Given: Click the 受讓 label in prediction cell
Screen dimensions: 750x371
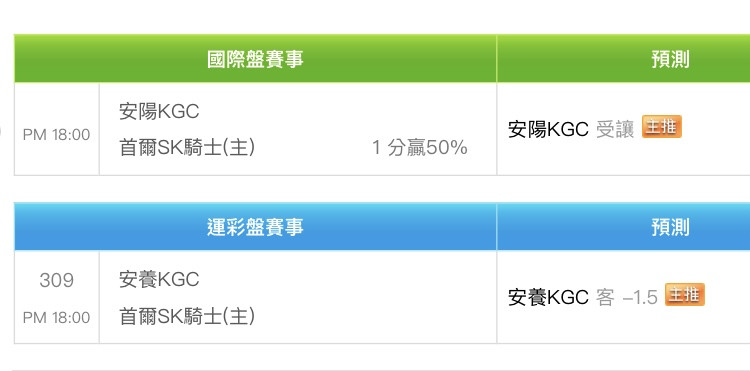Looking at the screenshot, I should click(x=615, y=129).
